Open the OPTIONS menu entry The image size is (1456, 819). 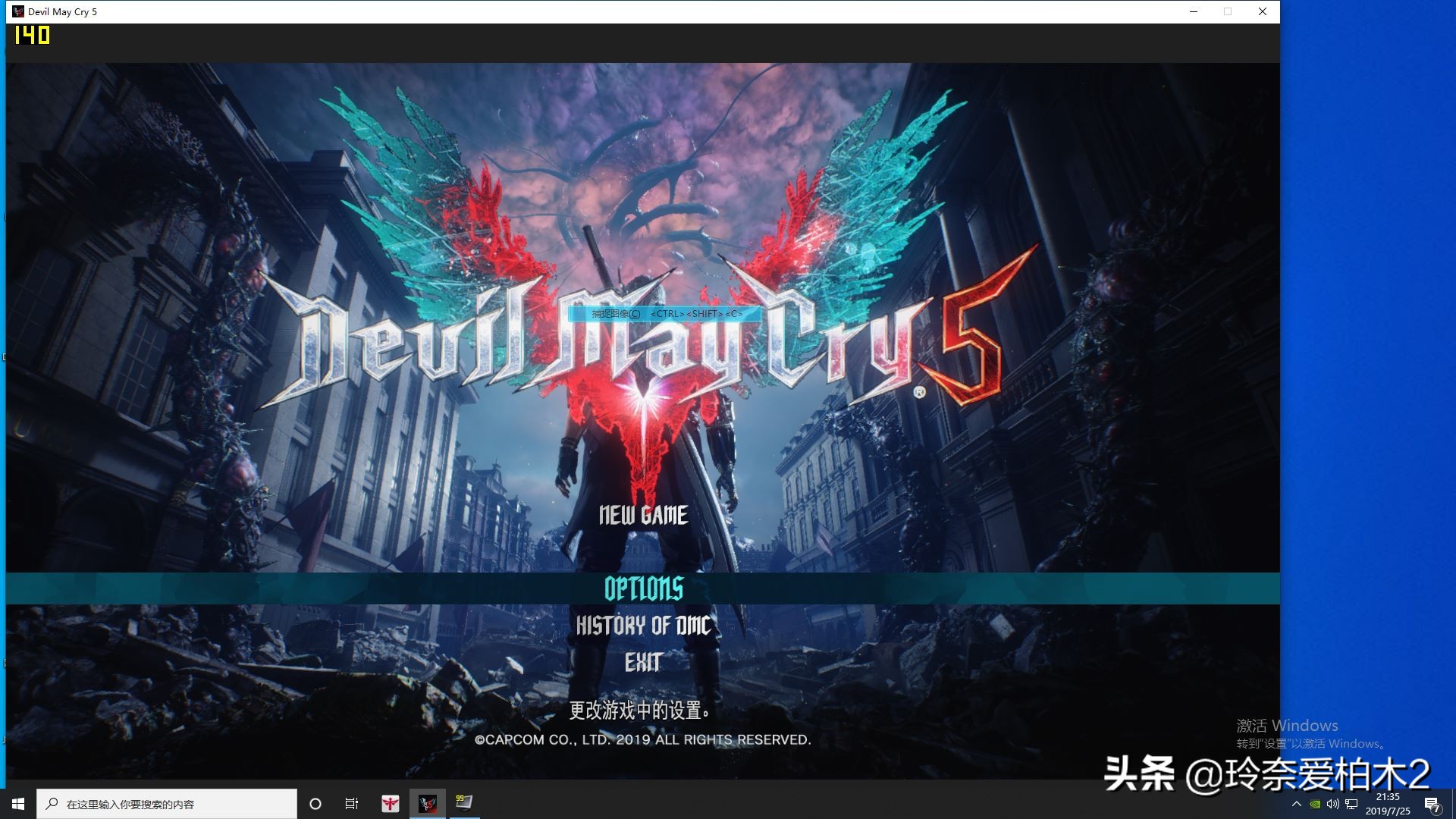pos(643,588)
